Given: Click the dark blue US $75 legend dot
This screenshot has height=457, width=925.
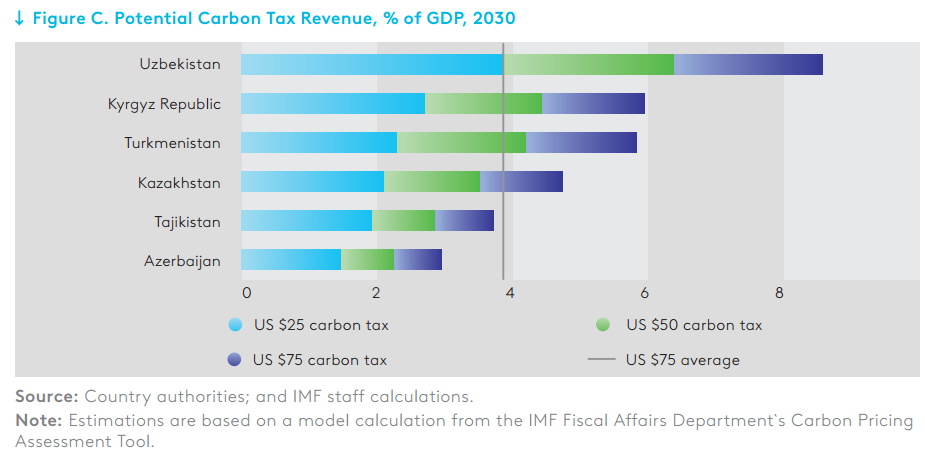Looking at the screenshot, I should point(235,359).
